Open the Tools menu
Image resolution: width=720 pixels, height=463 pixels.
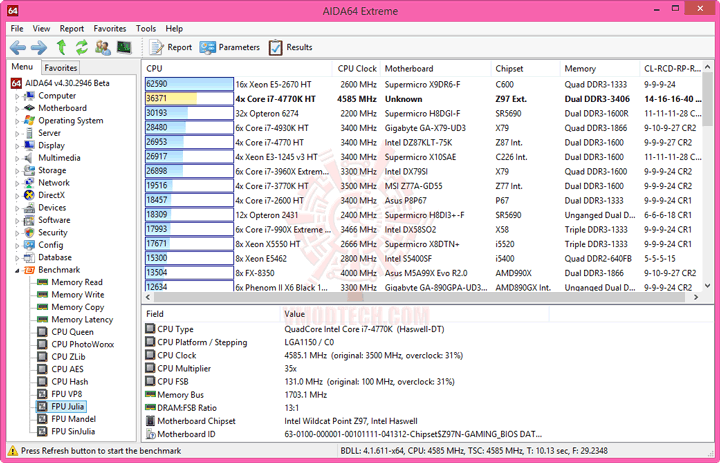pyautogui.click(x=146, y=28)
